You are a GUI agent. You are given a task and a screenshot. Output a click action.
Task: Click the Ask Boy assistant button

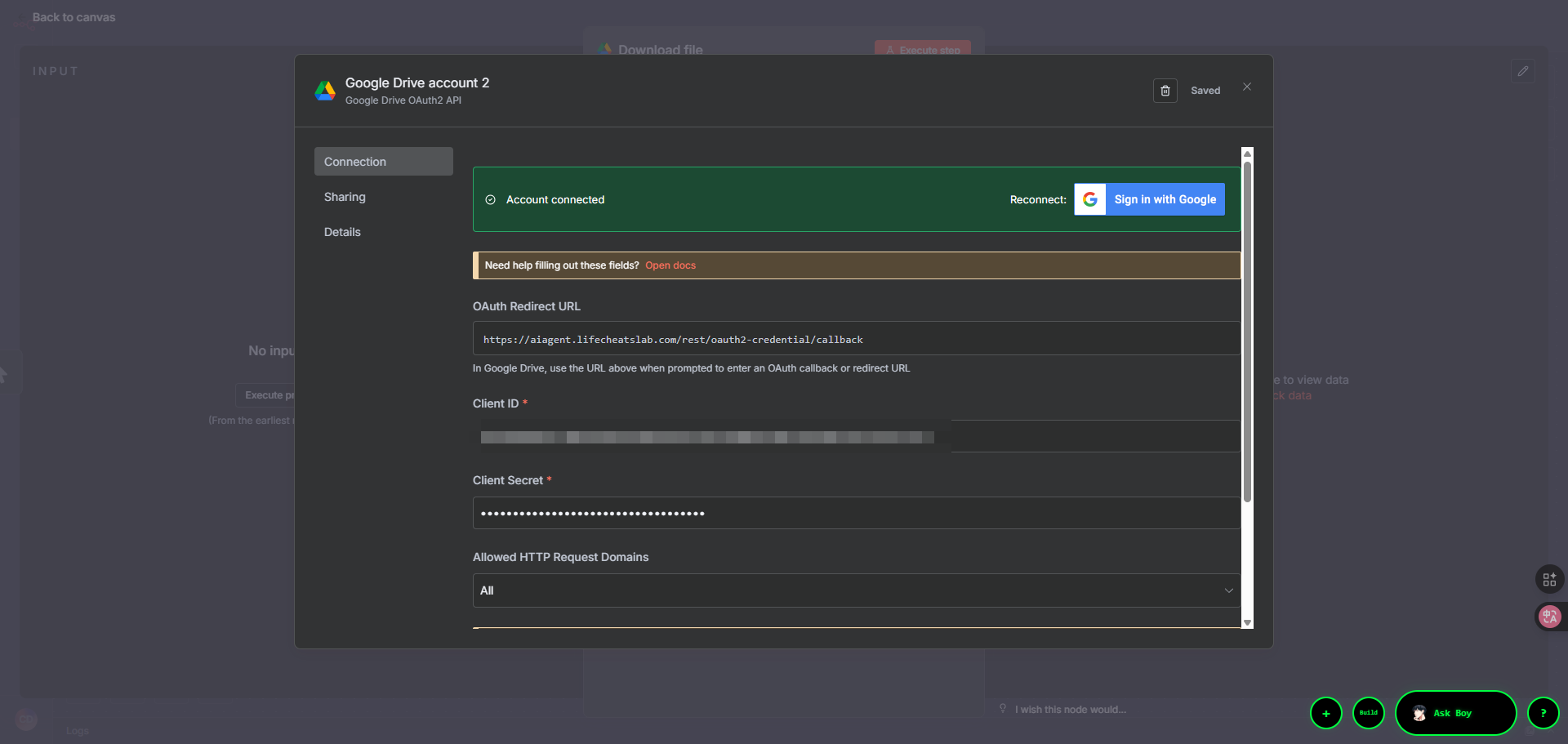point(1454,713)
